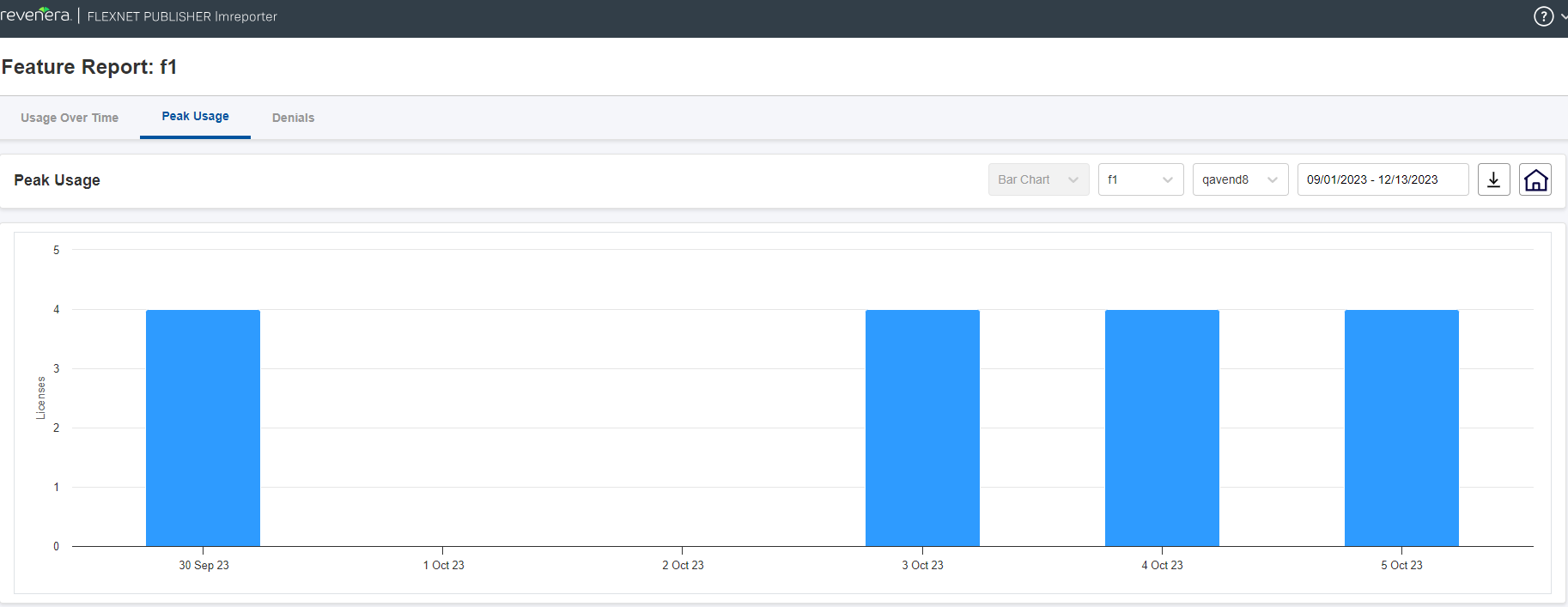Click y-axis value 5
1568x607 pixels.
click(57, 250)
